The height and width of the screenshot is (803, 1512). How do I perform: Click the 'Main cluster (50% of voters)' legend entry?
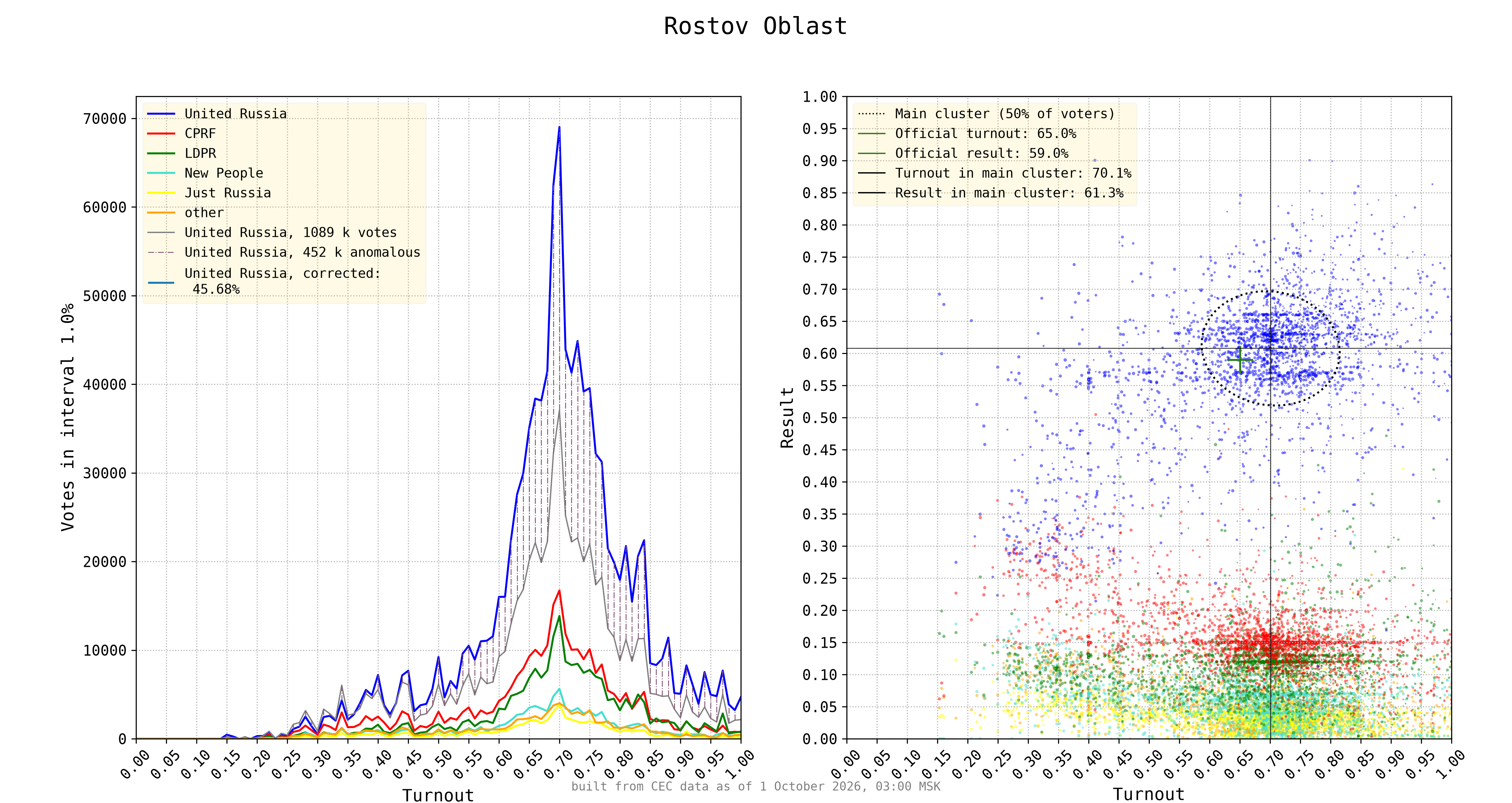tap(986, 114)
